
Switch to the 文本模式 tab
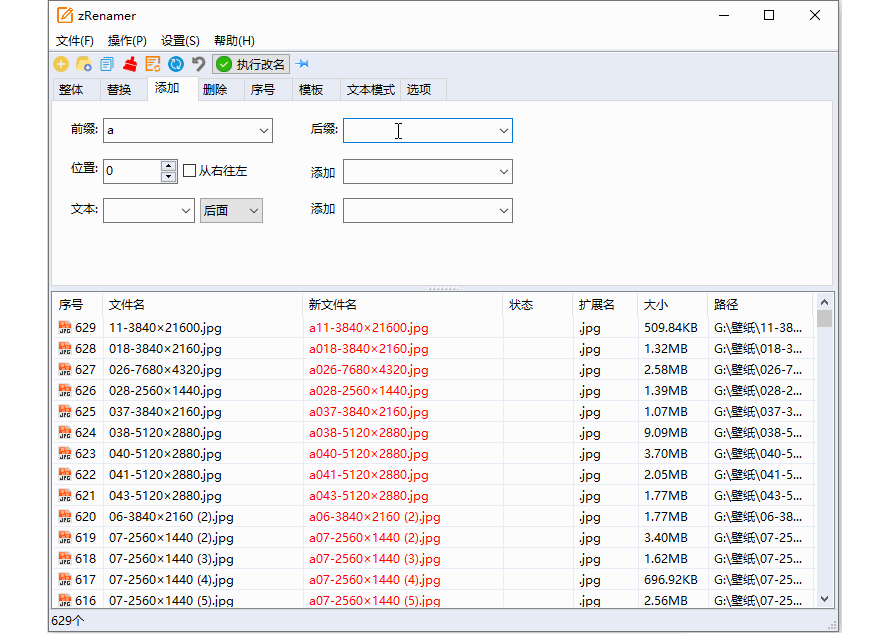point(368,89)
